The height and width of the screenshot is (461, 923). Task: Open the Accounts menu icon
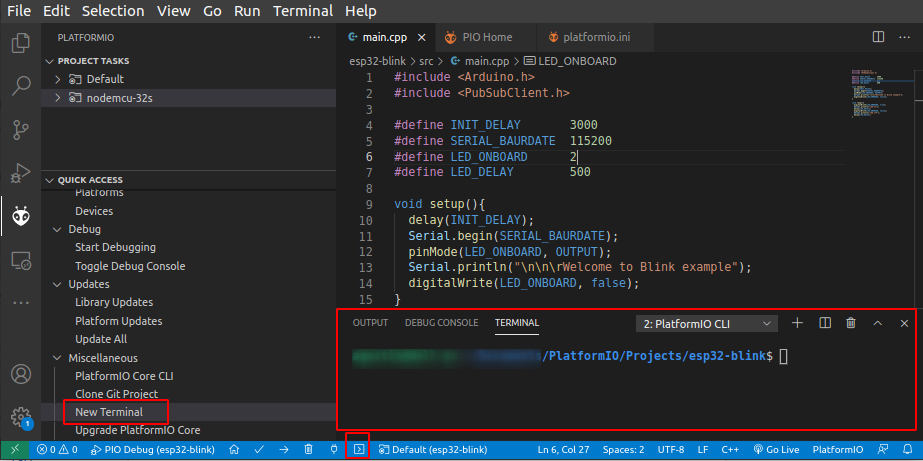[x=21, y=374]
